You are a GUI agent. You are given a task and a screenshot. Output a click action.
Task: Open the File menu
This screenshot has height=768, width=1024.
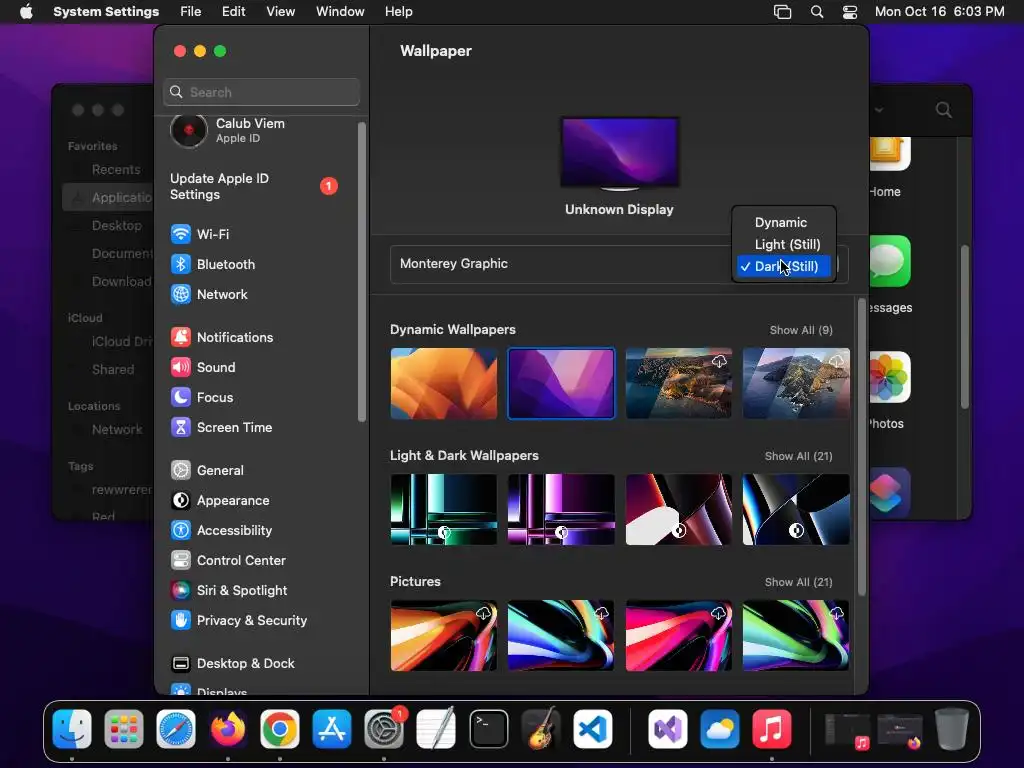[191, 12]
